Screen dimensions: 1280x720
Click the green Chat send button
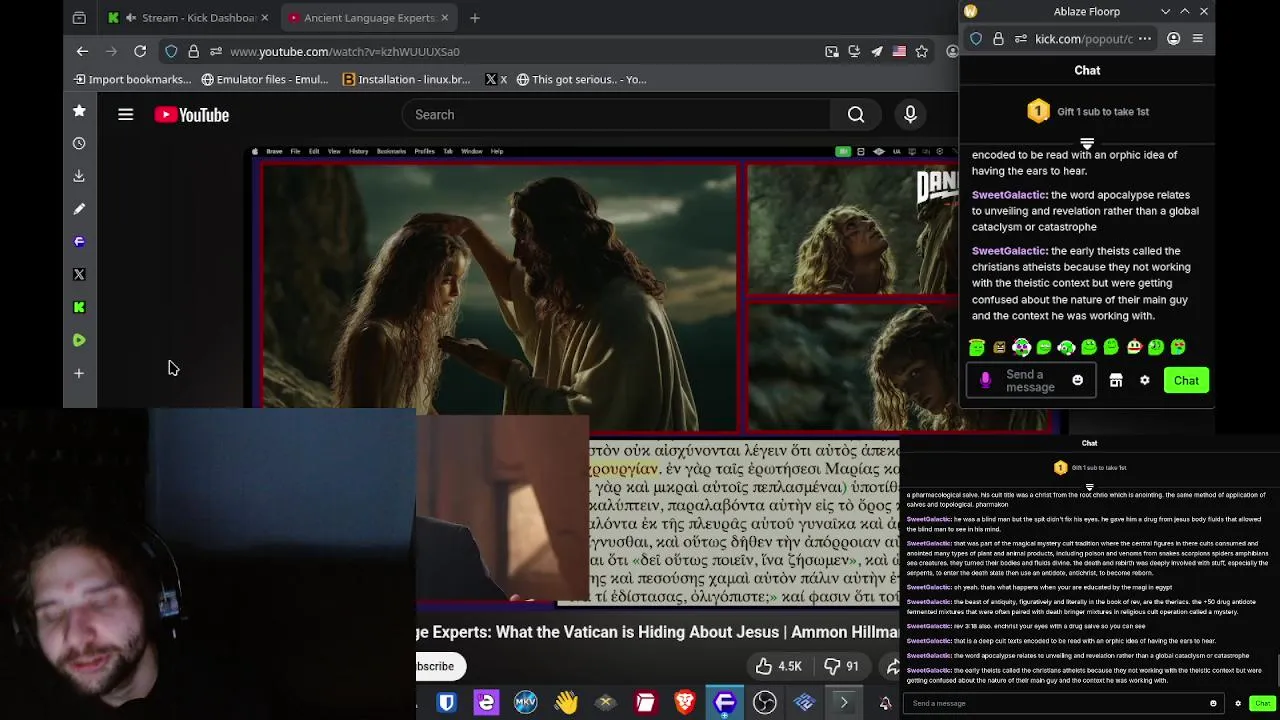(1187, 380)
